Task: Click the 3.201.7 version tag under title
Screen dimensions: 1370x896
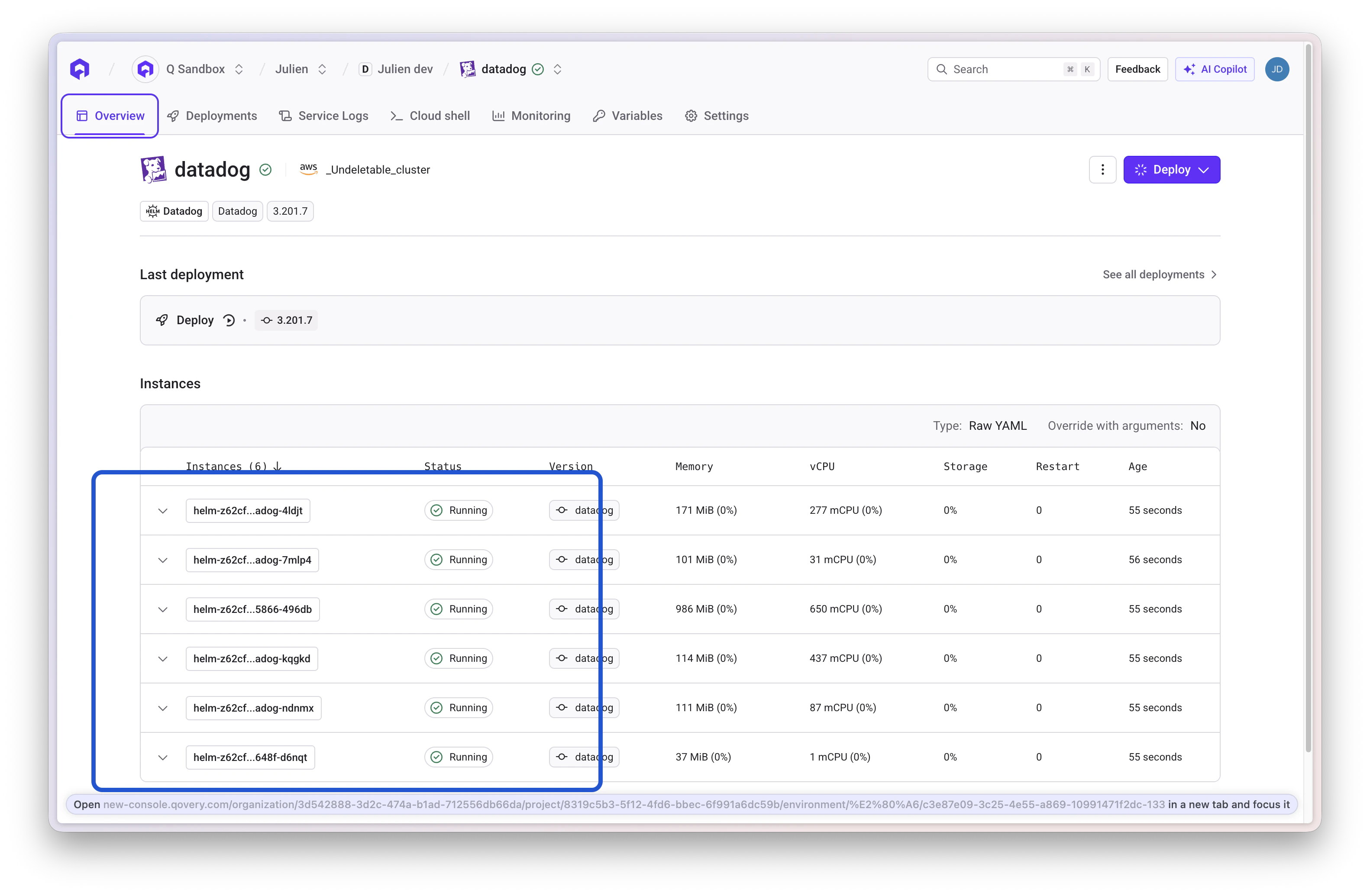Action: [290, 211]
